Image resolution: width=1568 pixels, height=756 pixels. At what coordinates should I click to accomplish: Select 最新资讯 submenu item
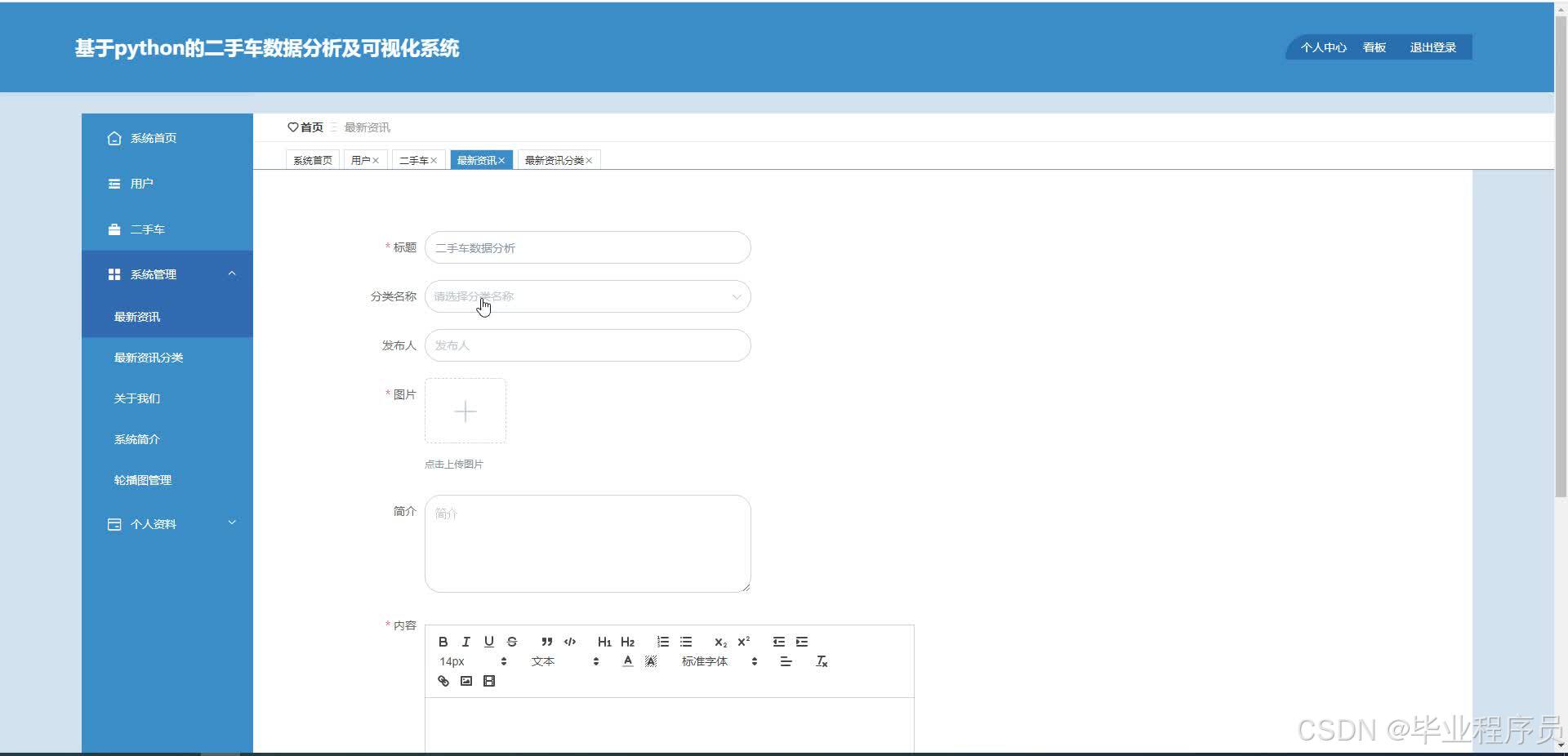coord(167,317)
